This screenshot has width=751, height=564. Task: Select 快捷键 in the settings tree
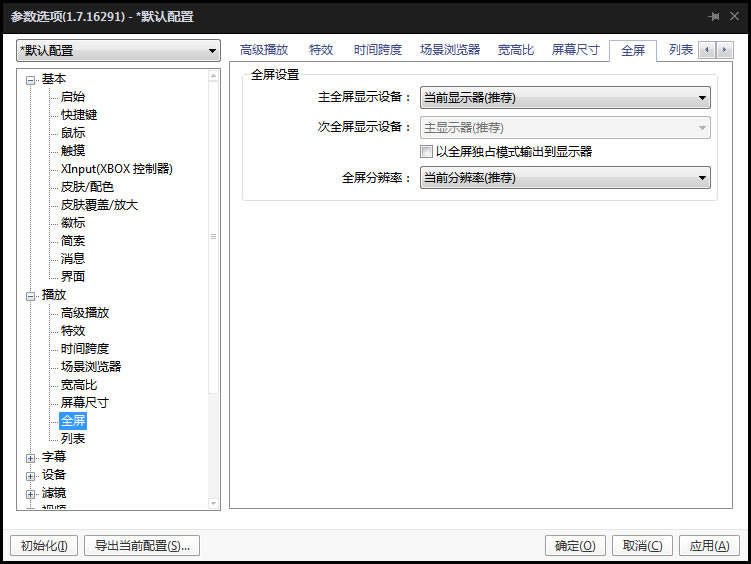point(79,115)
